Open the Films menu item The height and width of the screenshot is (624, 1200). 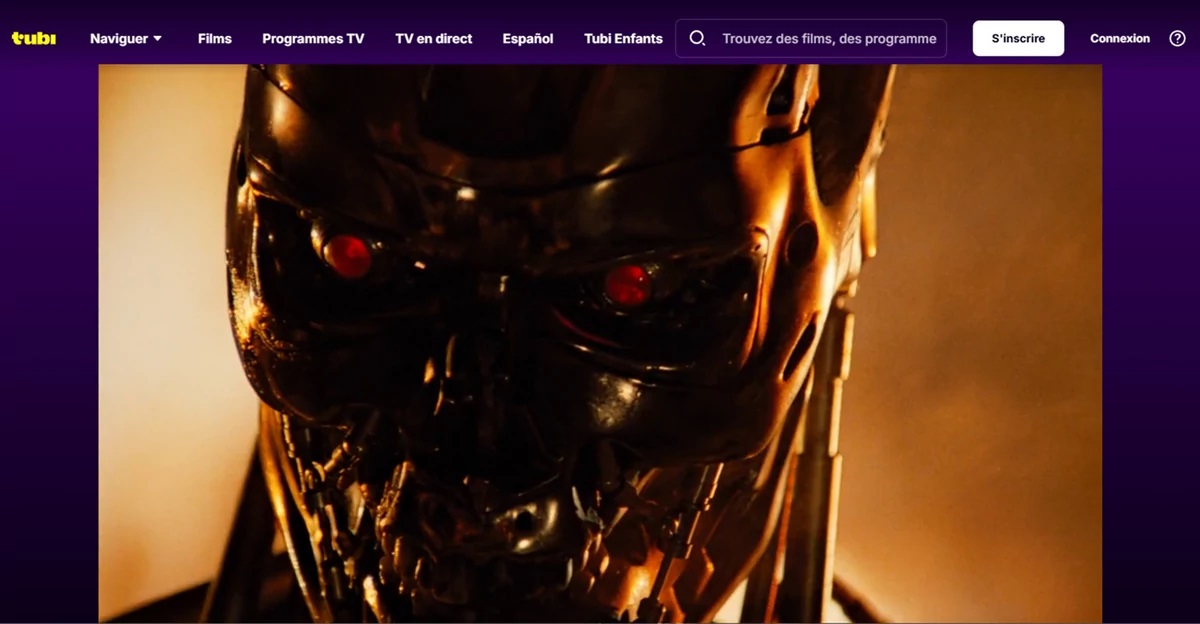(x=213, y=38)
